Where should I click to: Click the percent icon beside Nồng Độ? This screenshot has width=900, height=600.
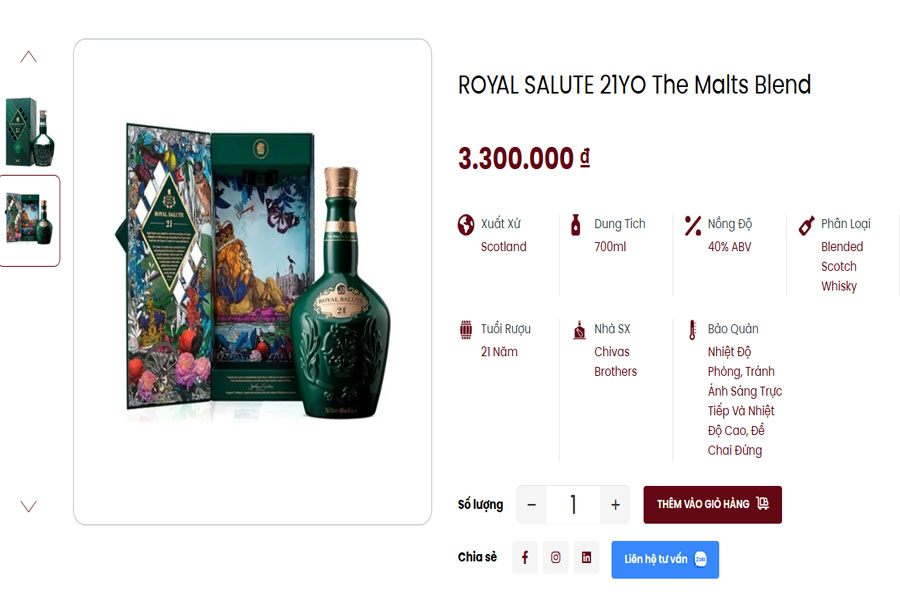[692, 225]
